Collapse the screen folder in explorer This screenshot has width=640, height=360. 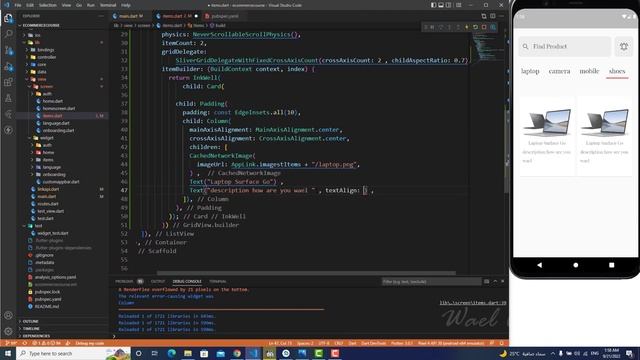tap(46, 87)
